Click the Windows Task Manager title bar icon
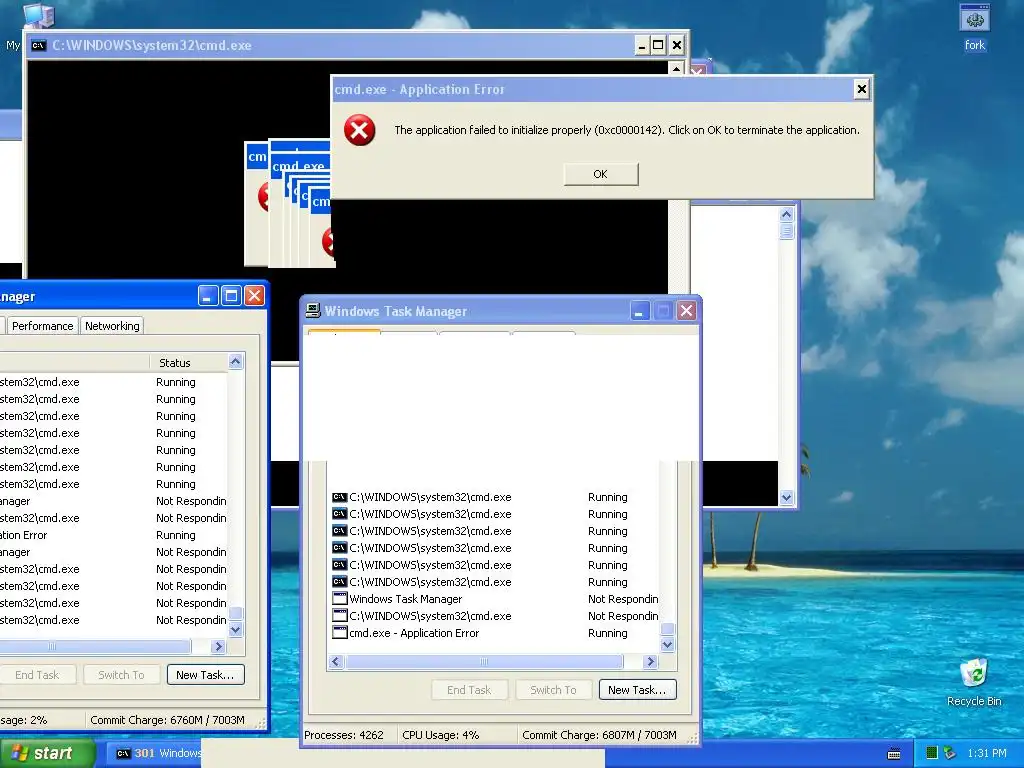 pos(313,310)
